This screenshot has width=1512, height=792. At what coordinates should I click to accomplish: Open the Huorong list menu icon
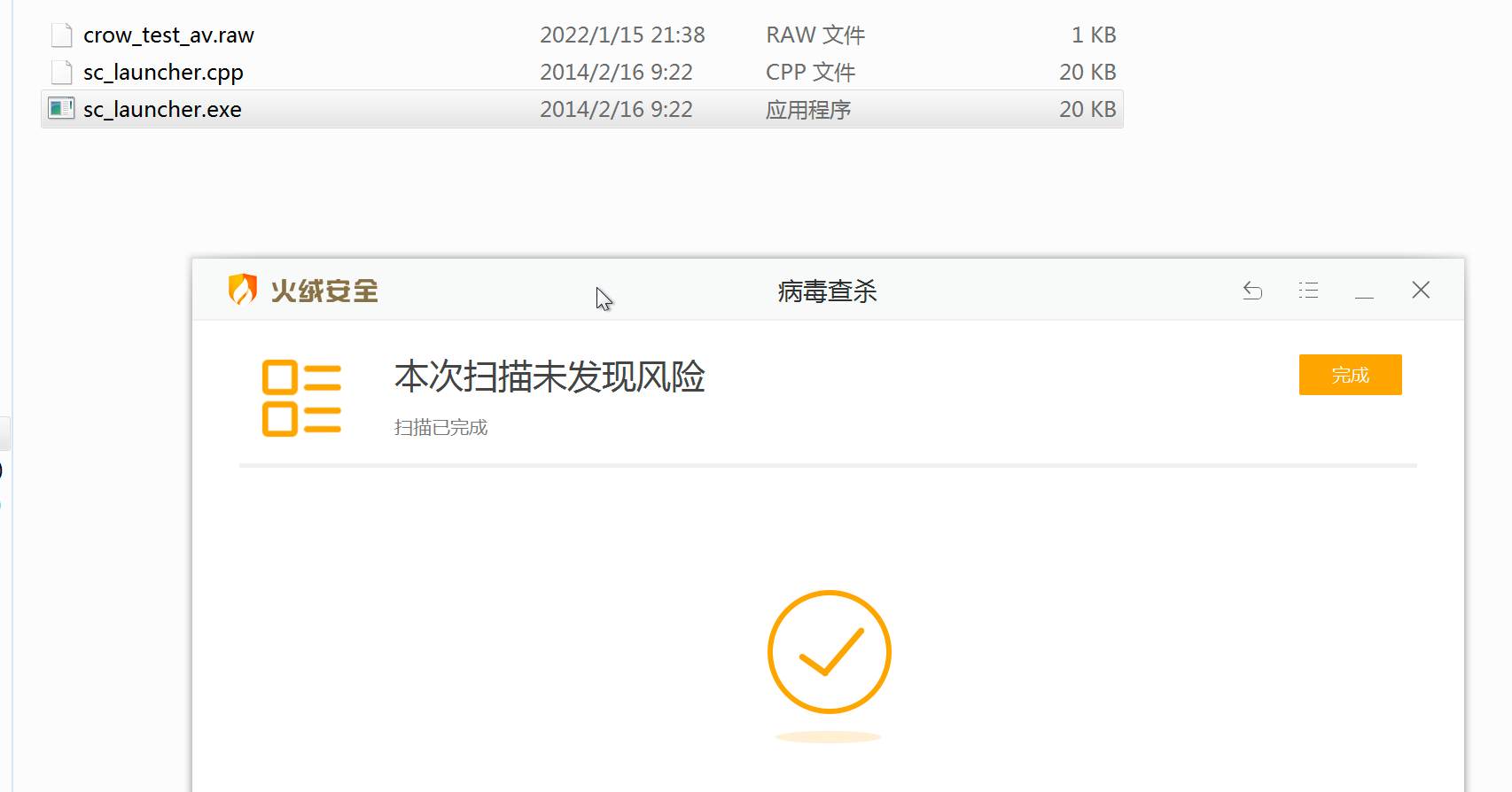coord(1308,291)
